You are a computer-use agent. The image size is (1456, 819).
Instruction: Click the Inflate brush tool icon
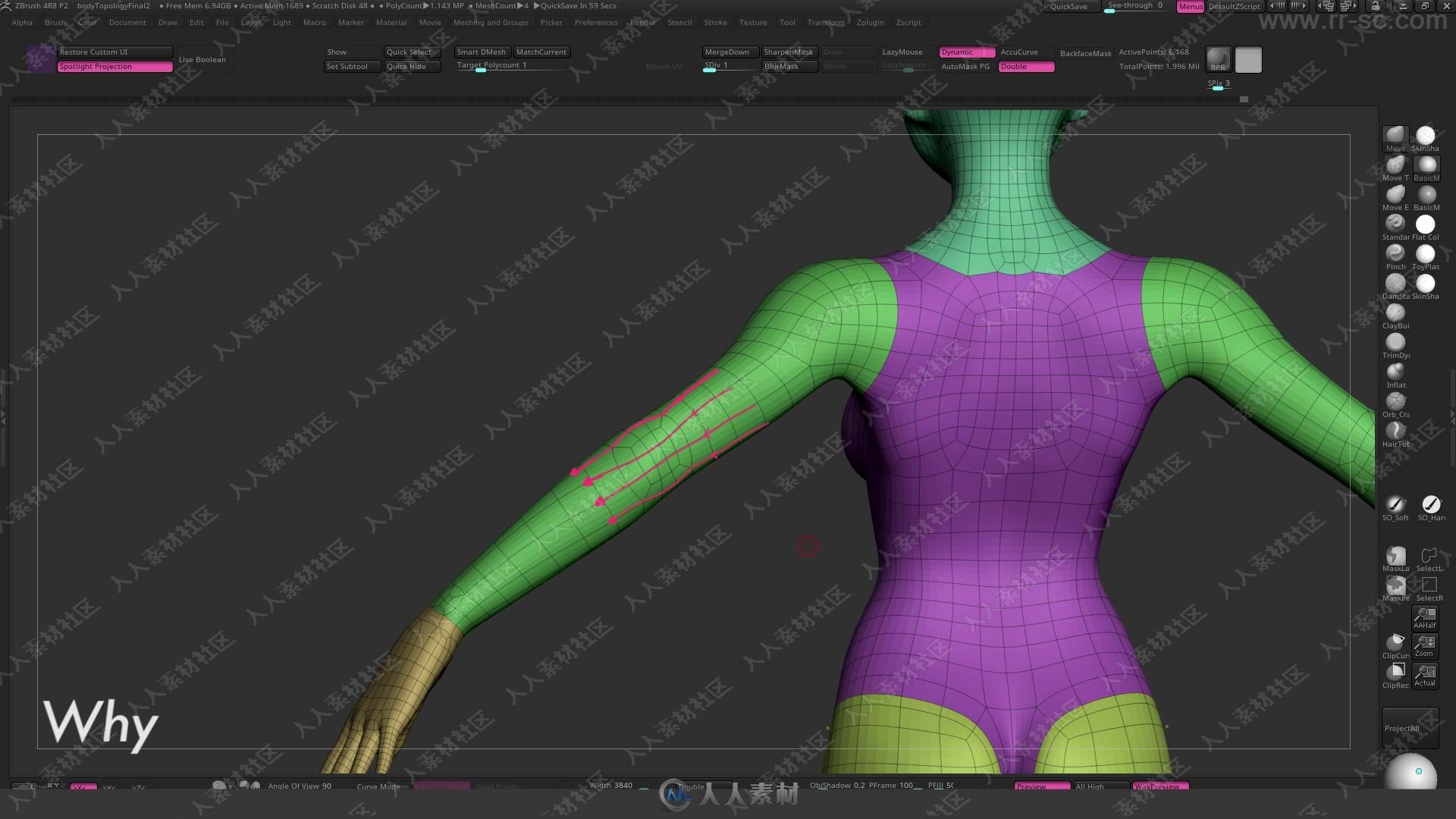coord(1395,371)
